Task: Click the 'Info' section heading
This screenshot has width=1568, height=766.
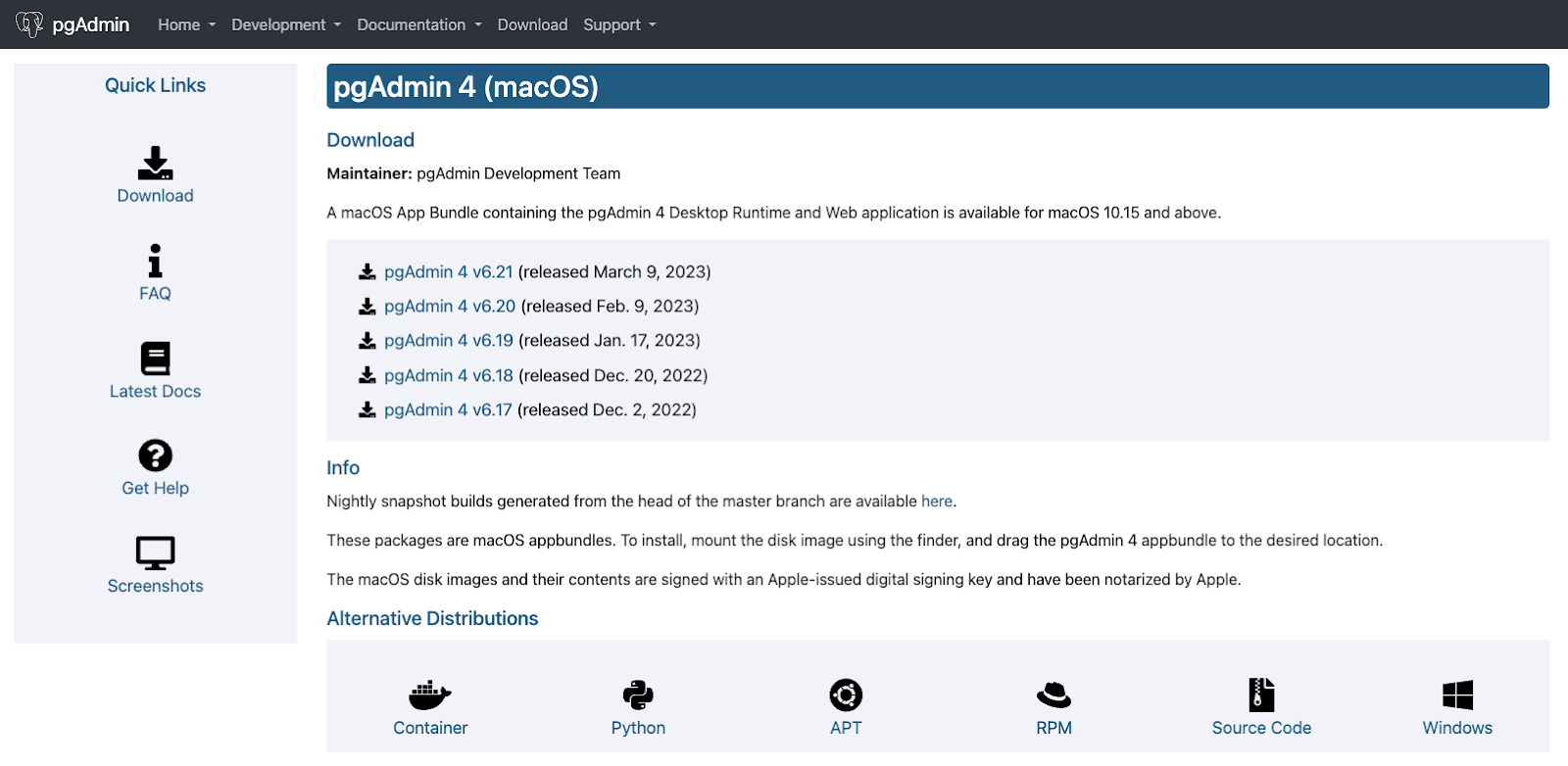Action: [x=343, y=468]
